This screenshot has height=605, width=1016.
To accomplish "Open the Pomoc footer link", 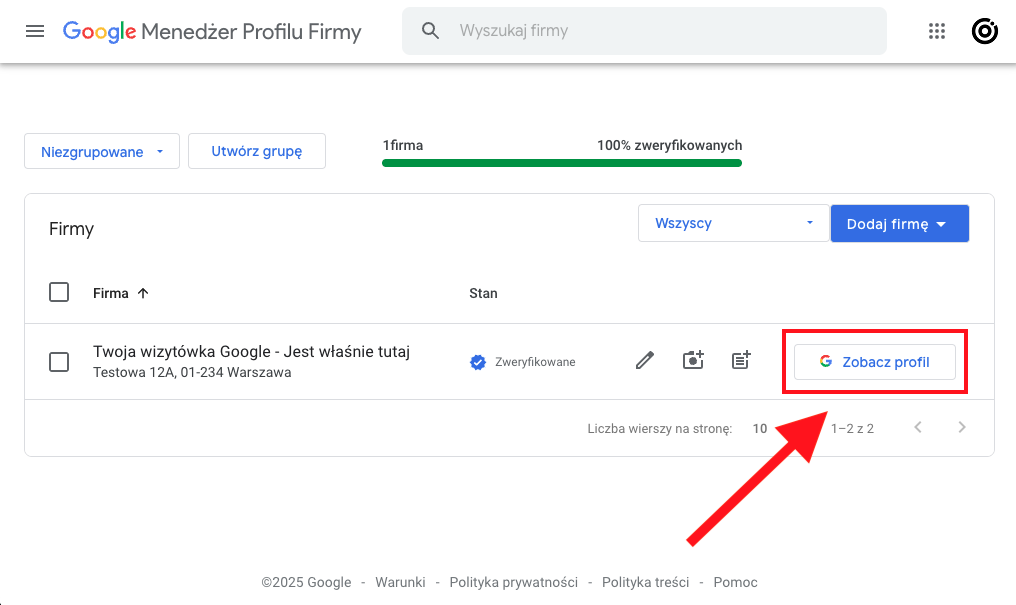I will click(735, 582).
